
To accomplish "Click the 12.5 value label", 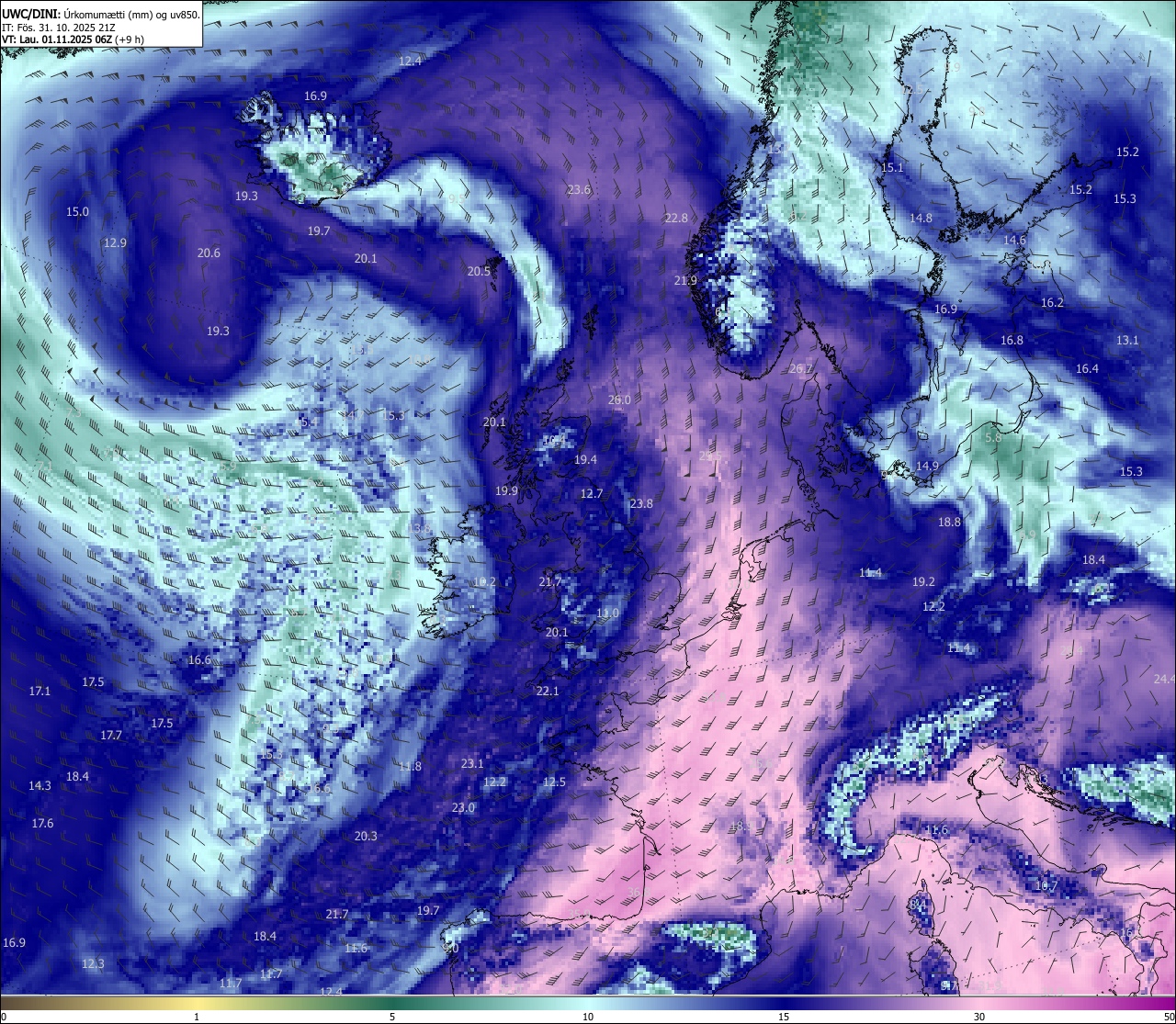I will click(x=554, y=782).
